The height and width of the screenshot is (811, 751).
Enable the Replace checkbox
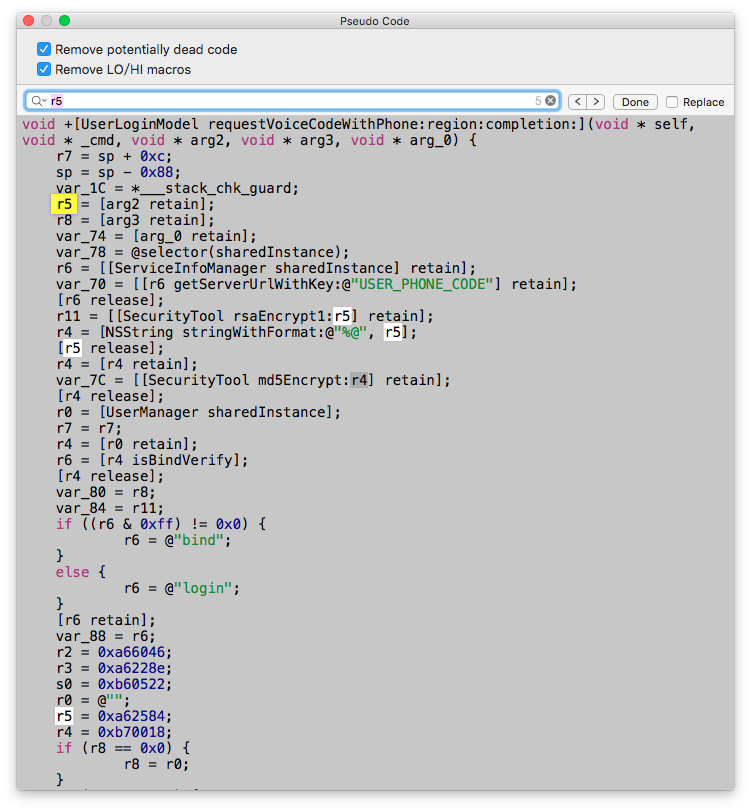(x=672, y=102)
